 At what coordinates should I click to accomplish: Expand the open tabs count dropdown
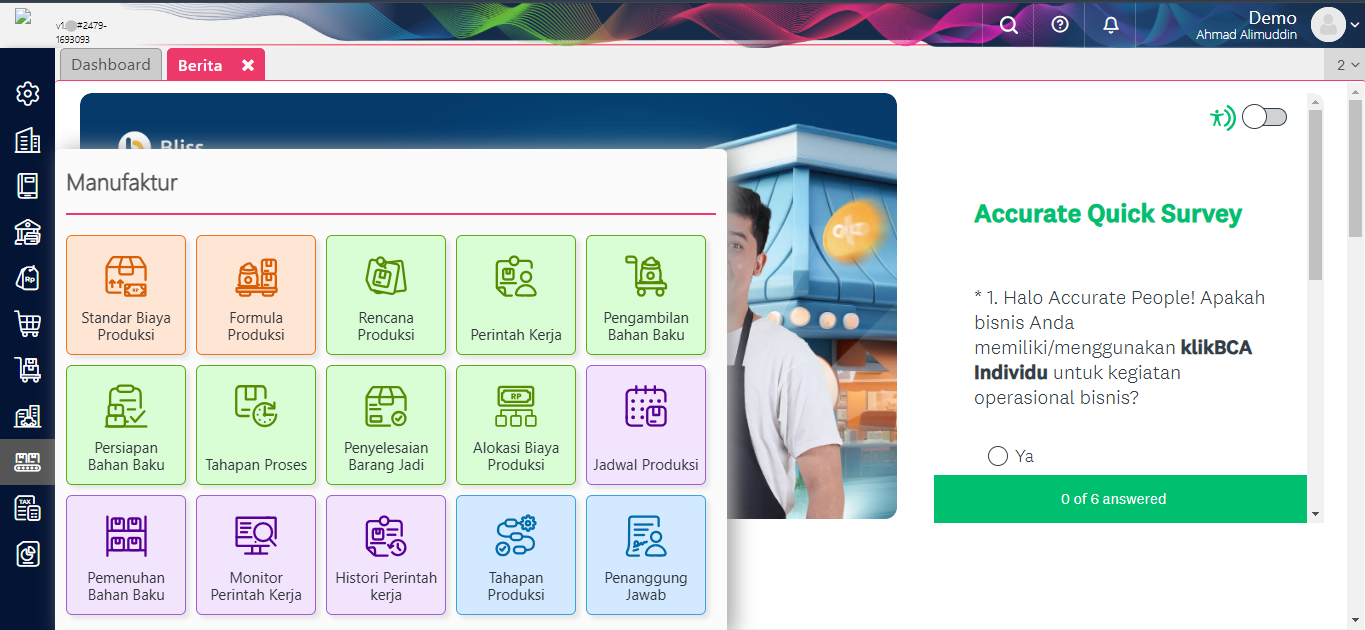coord(1347,65)
